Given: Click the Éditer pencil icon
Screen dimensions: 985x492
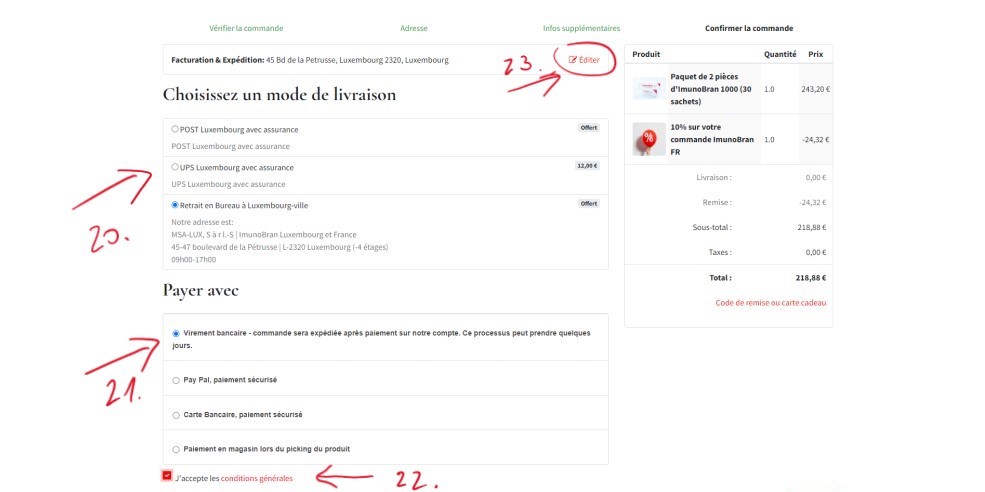Looking at the screenshot, I should pyautogui.click(x=573, y=60).
